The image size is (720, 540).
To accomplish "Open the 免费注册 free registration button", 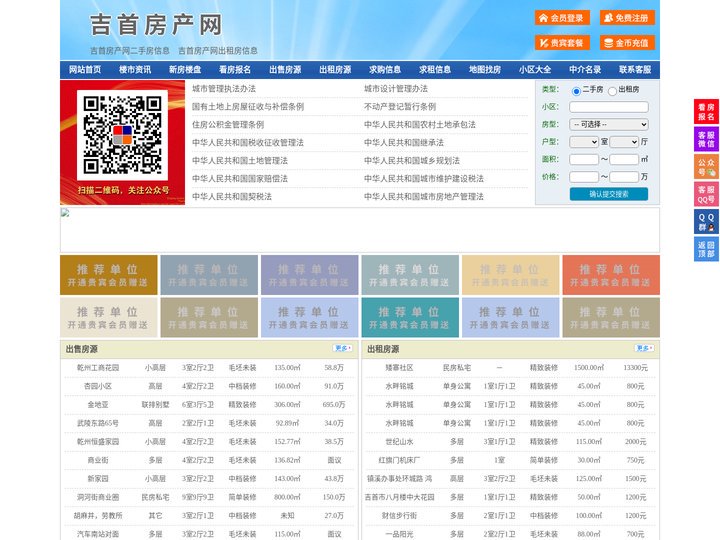I will (627, 18).
